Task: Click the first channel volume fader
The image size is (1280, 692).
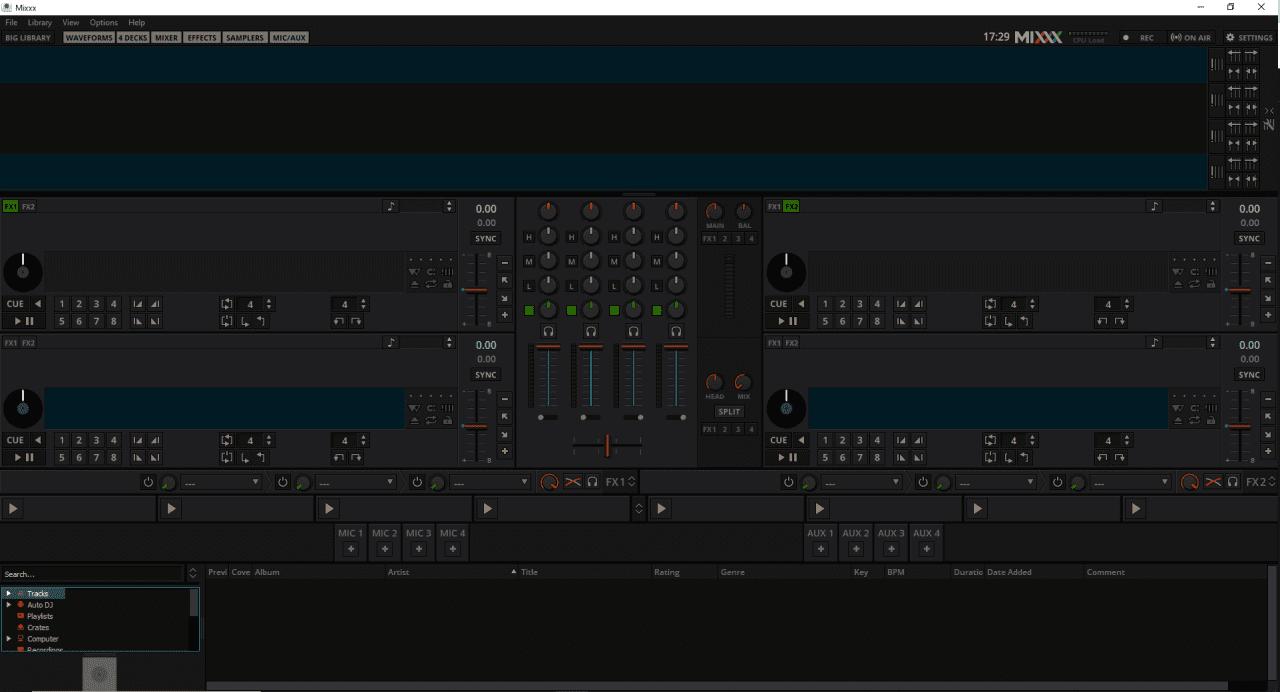Action: [548, 347]
